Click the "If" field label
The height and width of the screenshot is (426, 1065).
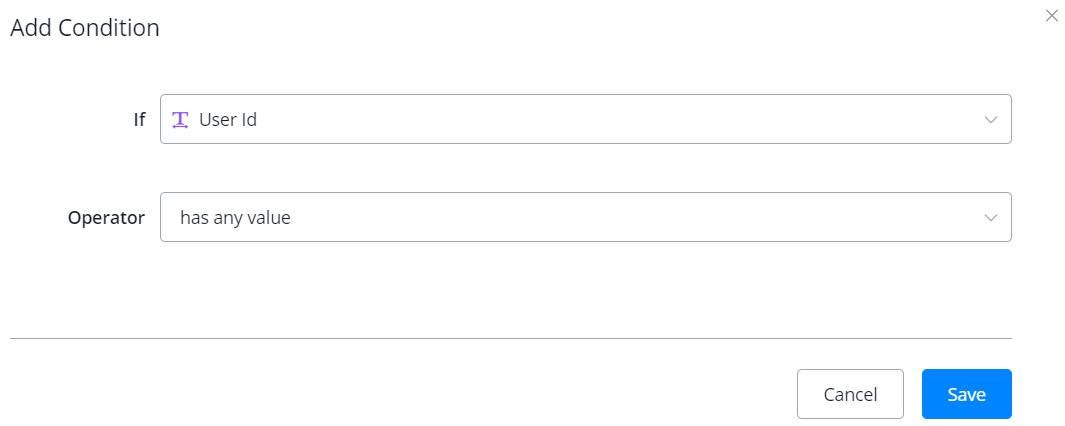(x=139, y=120)
